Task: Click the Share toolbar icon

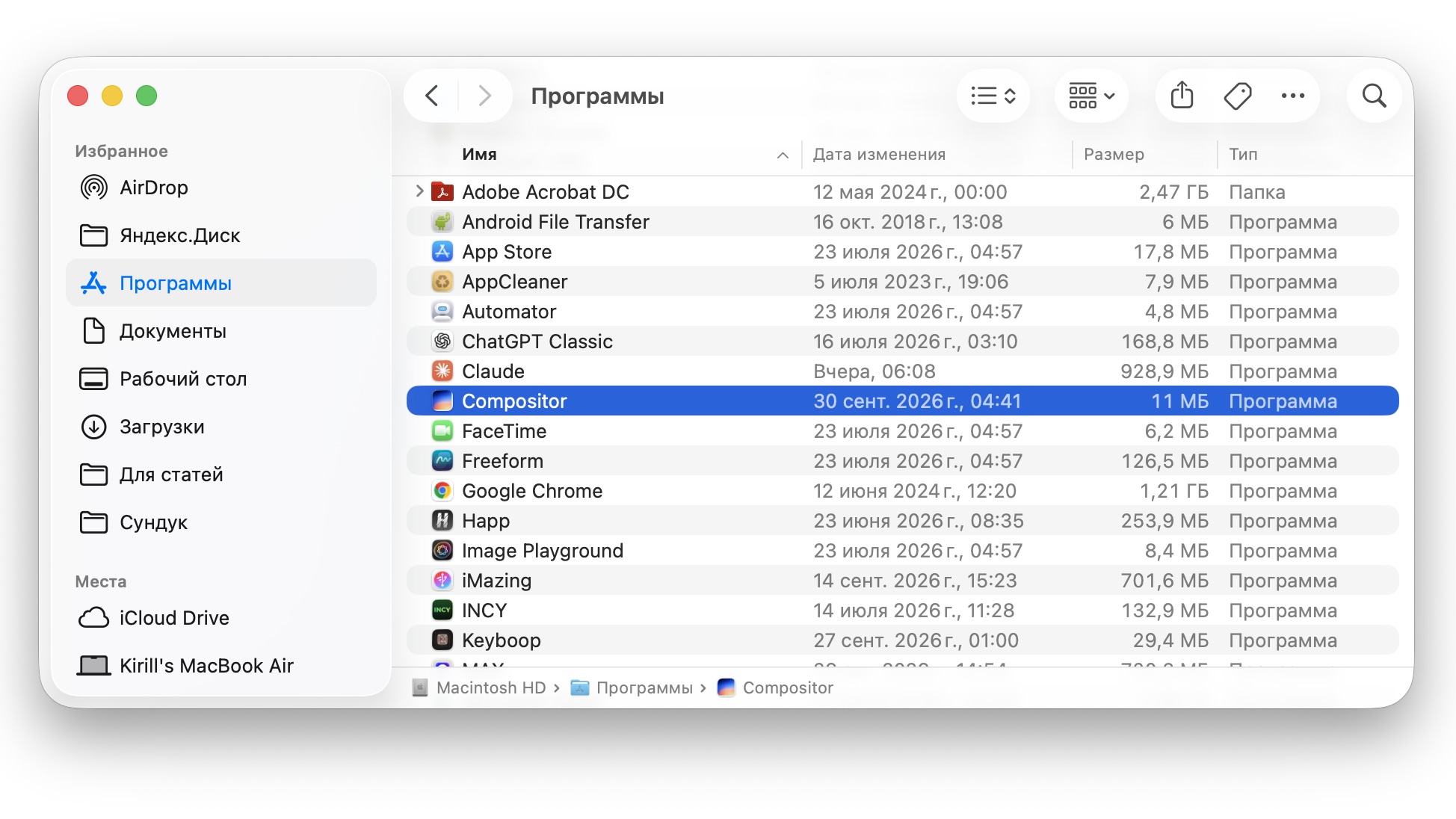Action: [1182, 96]
